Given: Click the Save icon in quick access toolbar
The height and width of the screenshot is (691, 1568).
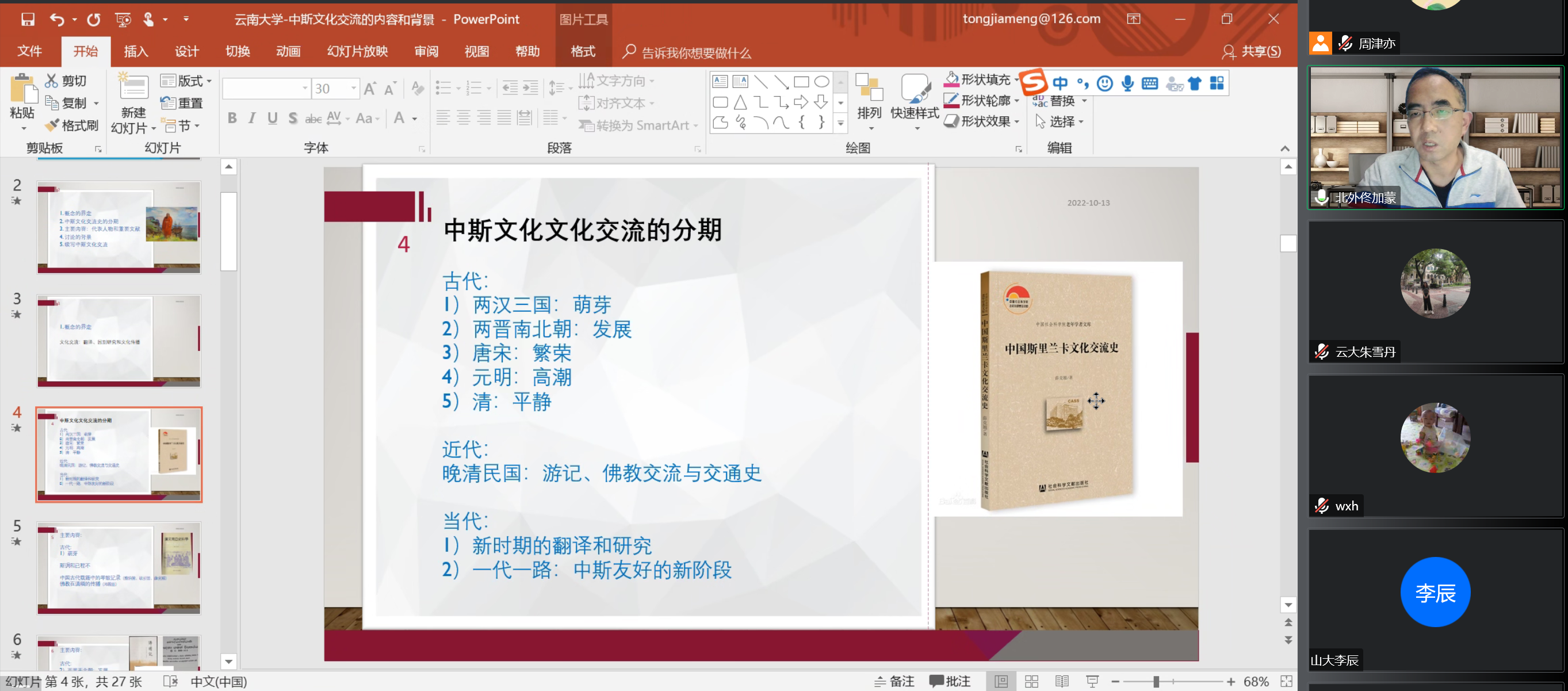Looking at the screenshot, I should click(x=28, y=20).
